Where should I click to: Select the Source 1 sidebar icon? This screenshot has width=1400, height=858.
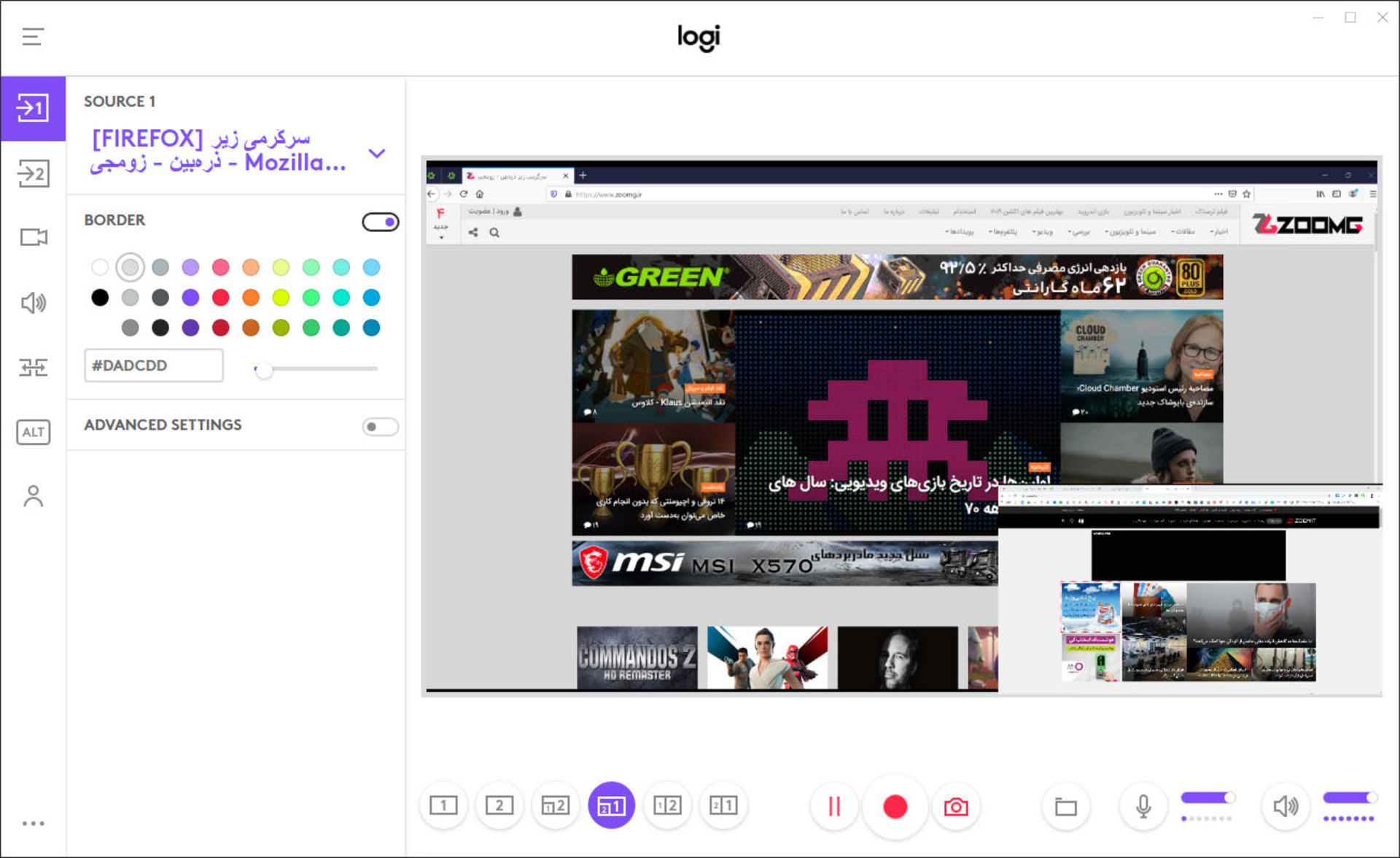pos(33,109)
